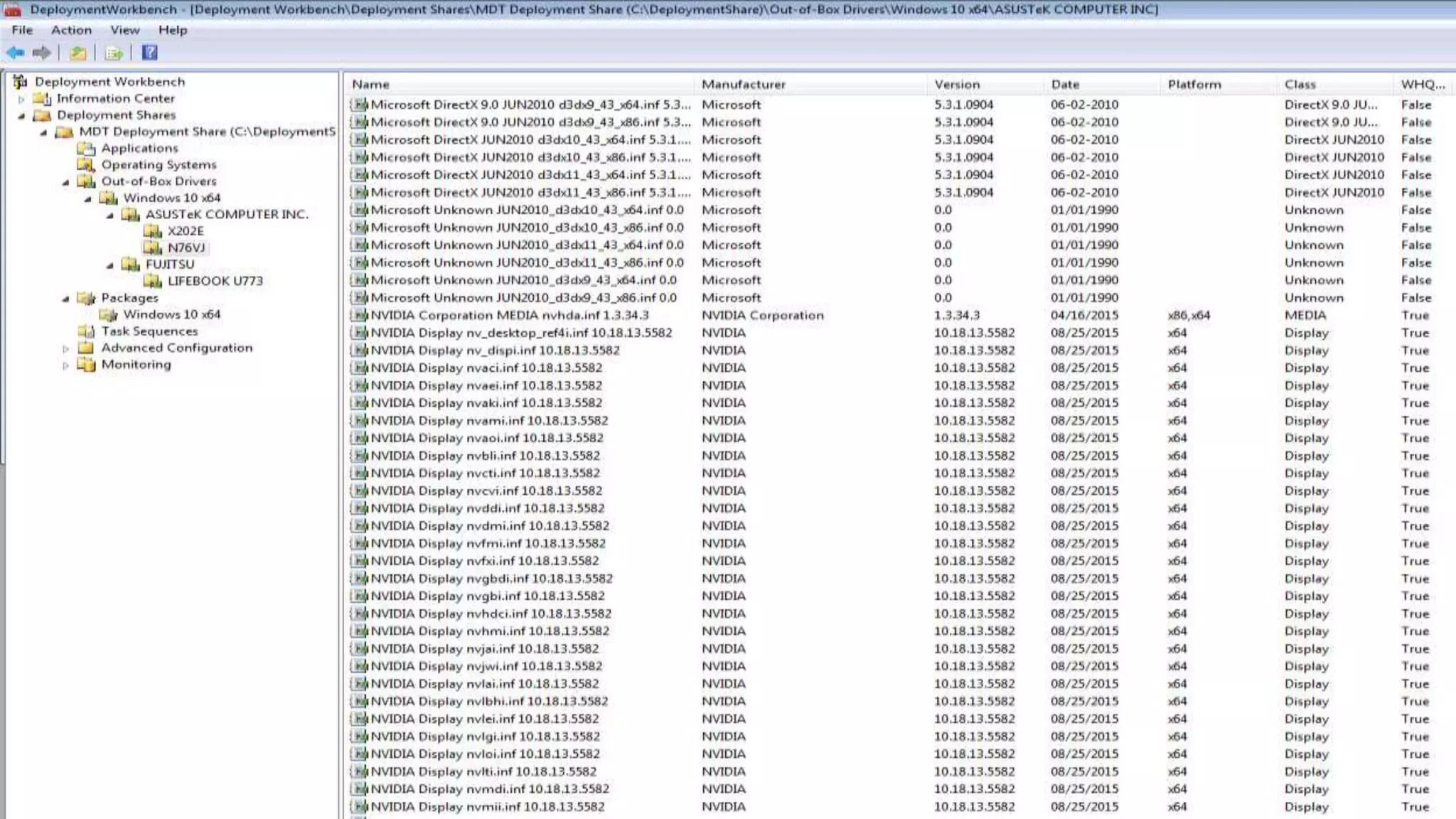The width and height of the screenshot is (1456, 819).
Task: Click the Out-of-Box Drivers folder icon
Action: click(x=87, y=181)
